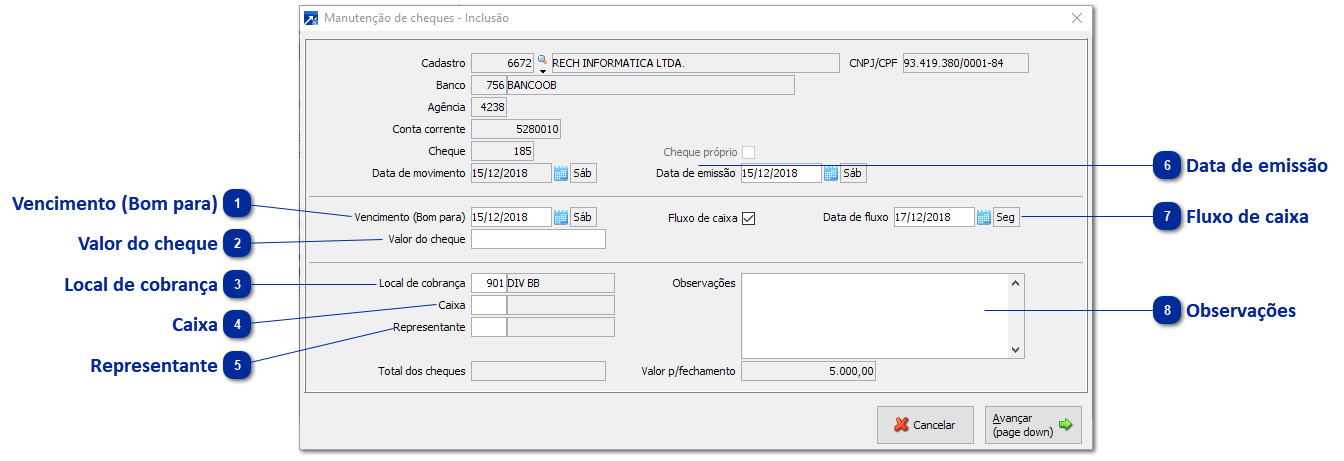This screenshot has width=1344, height=461.
Task: Click the Vencimento (Bom para) date field
Action: point(511,217)
